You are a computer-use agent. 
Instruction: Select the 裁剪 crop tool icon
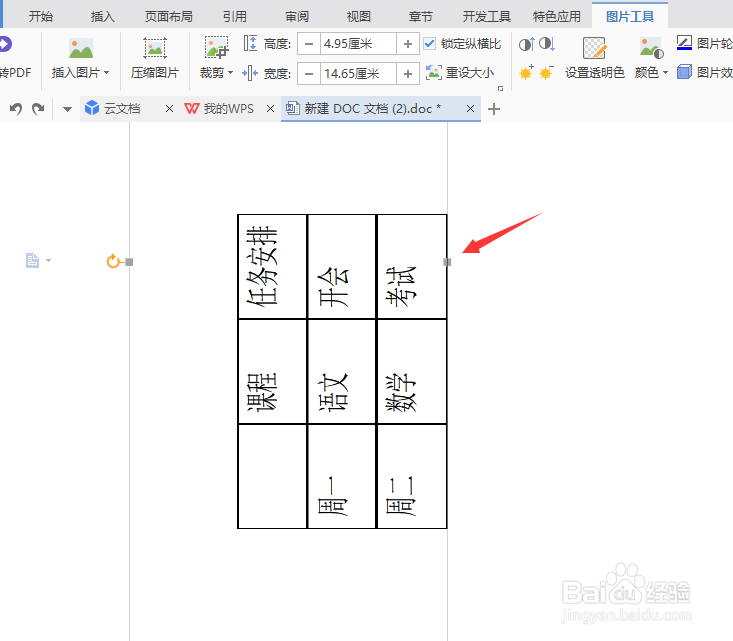tap(216, 48)
